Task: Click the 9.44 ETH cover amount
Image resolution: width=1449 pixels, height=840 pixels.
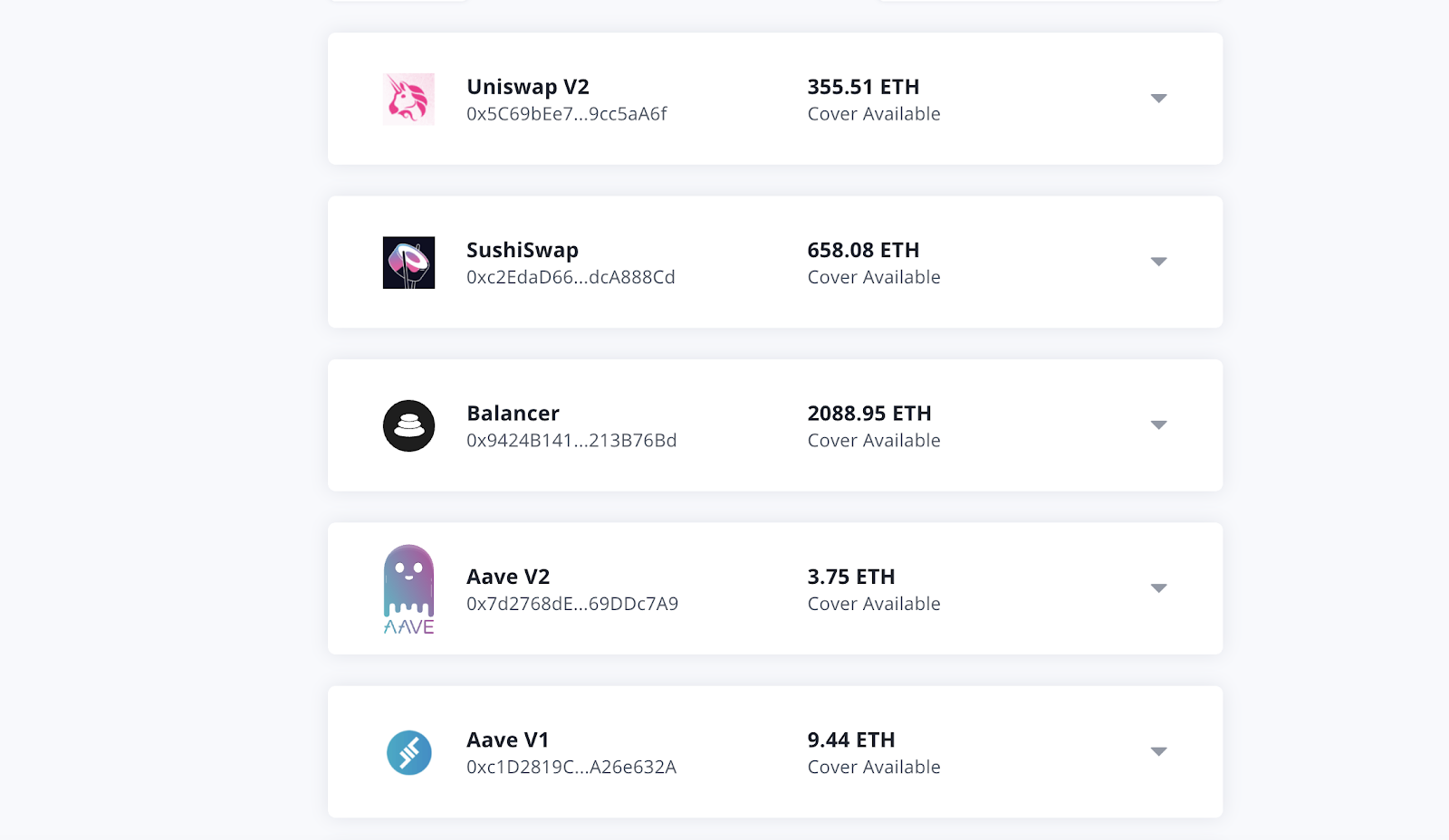Action: (x=851, y=740)
